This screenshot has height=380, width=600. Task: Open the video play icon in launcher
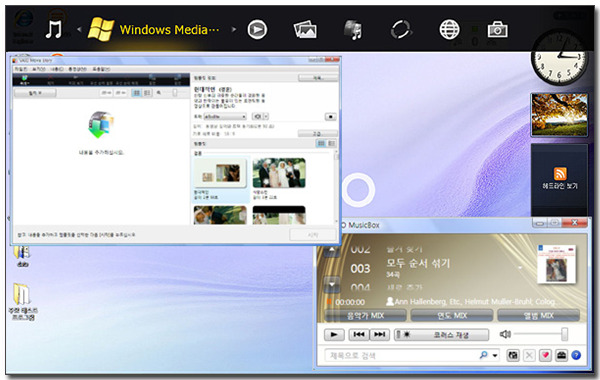(257, 29)
